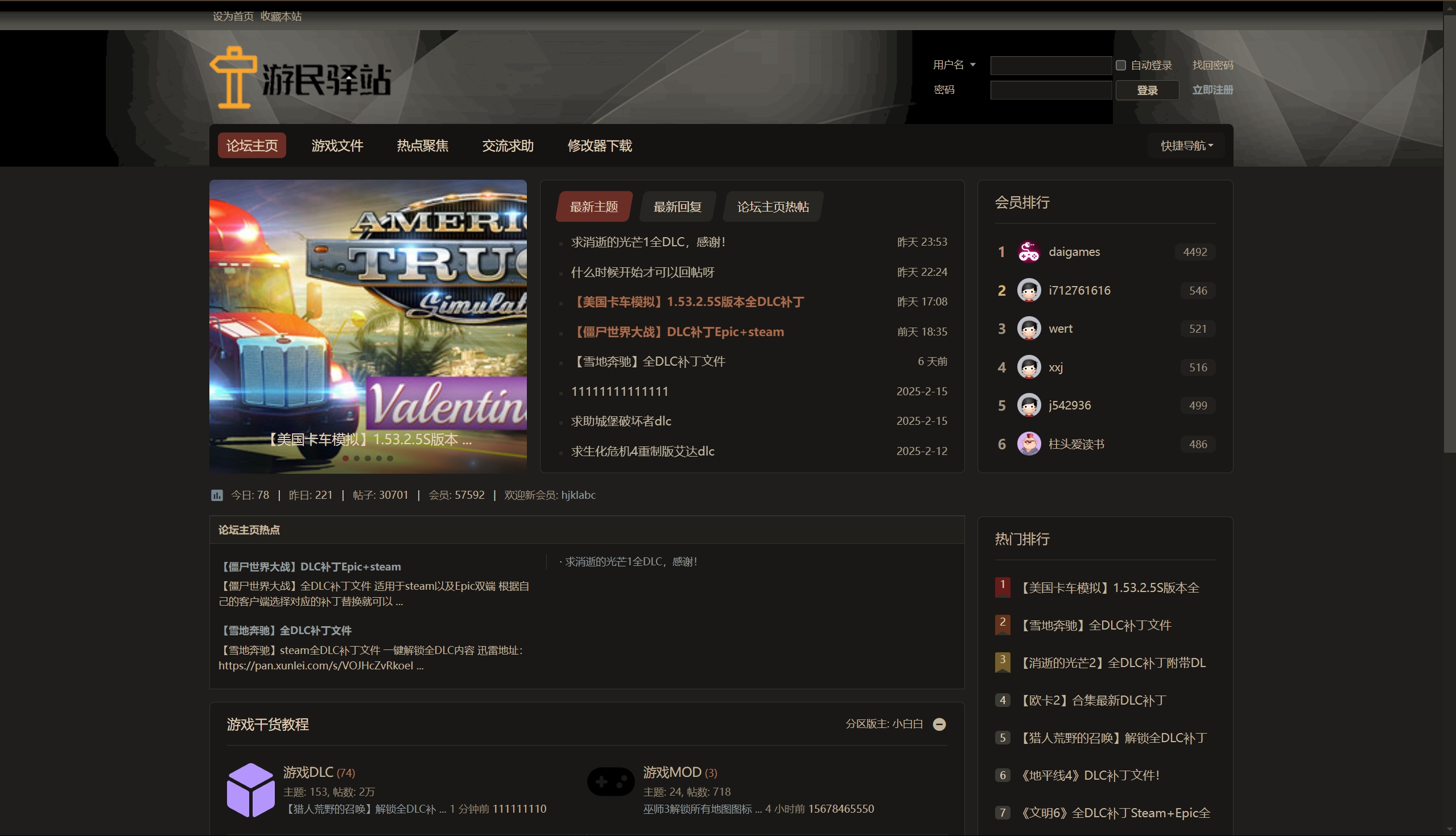Open 修改器下载 navigation menu item

(599, 146)
